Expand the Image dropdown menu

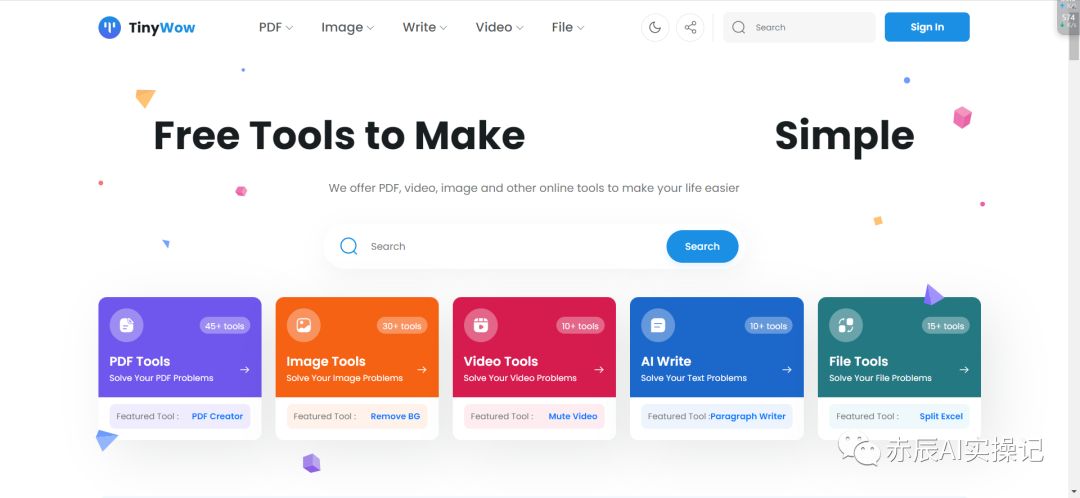(347, 28)
